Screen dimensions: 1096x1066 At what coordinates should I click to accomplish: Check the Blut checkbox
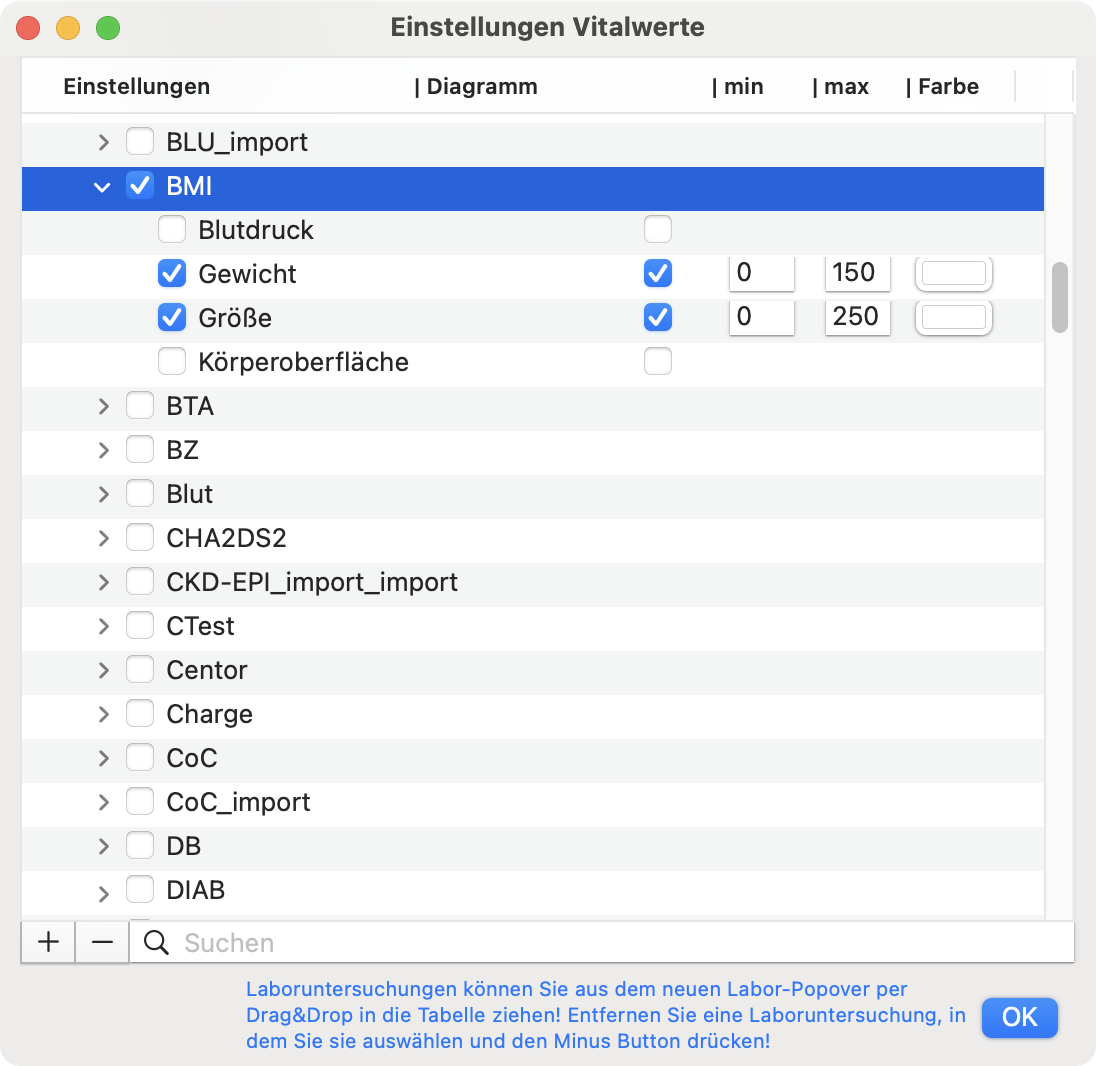[x=140, y=494]
